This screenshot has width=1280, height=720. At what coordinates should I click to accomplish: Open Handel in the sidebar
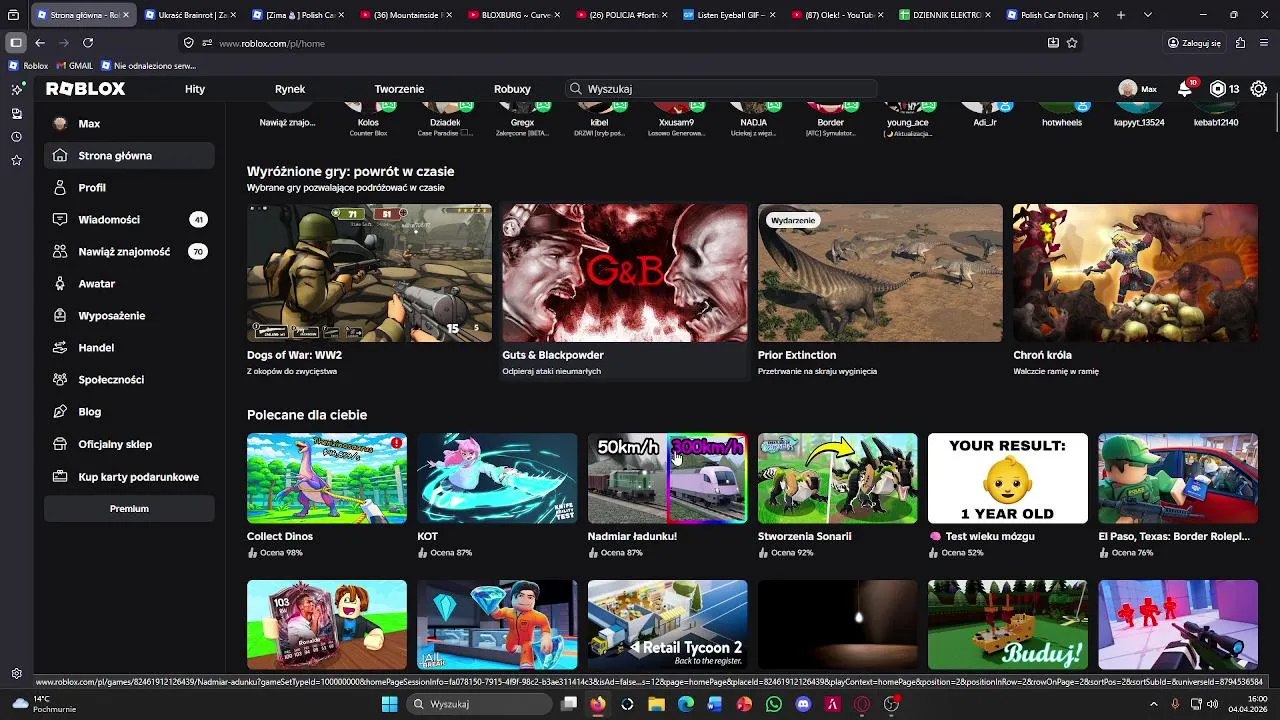(x=129, y=348)
